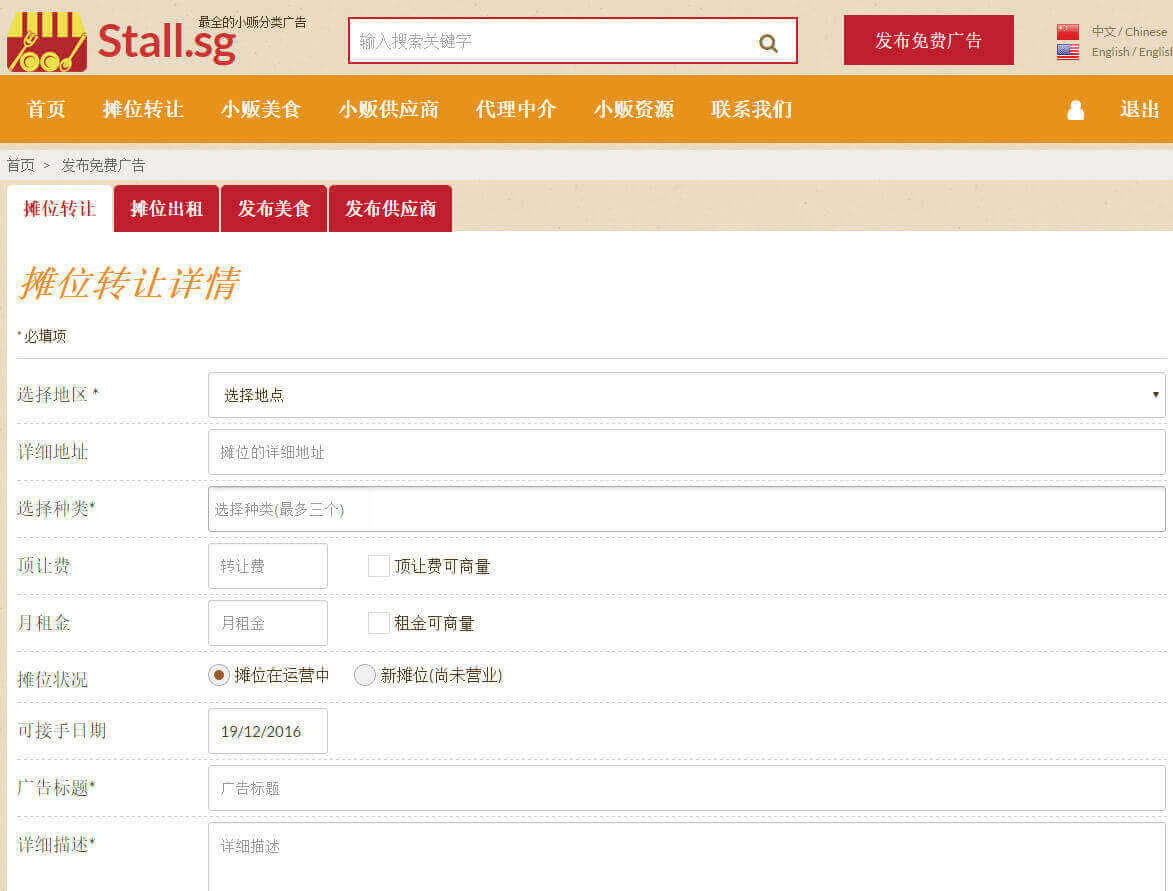Select the 摊位在运营中 radio button
The width and height of the screenshot is (1173, 891).
click(x=219, y=675)
